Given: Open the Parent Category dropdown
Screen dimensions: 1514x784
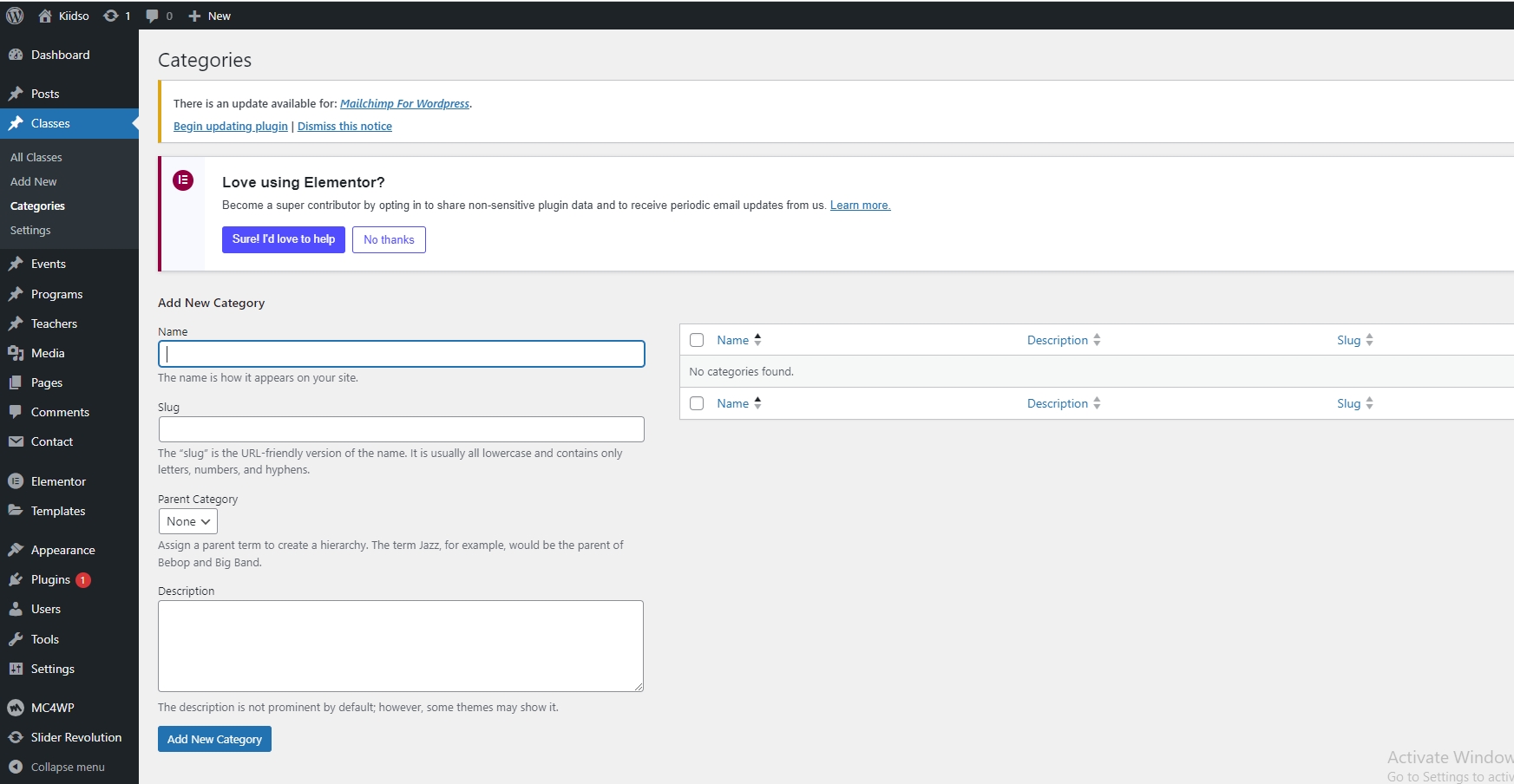Looking at the screenshot, I should 188,521.
